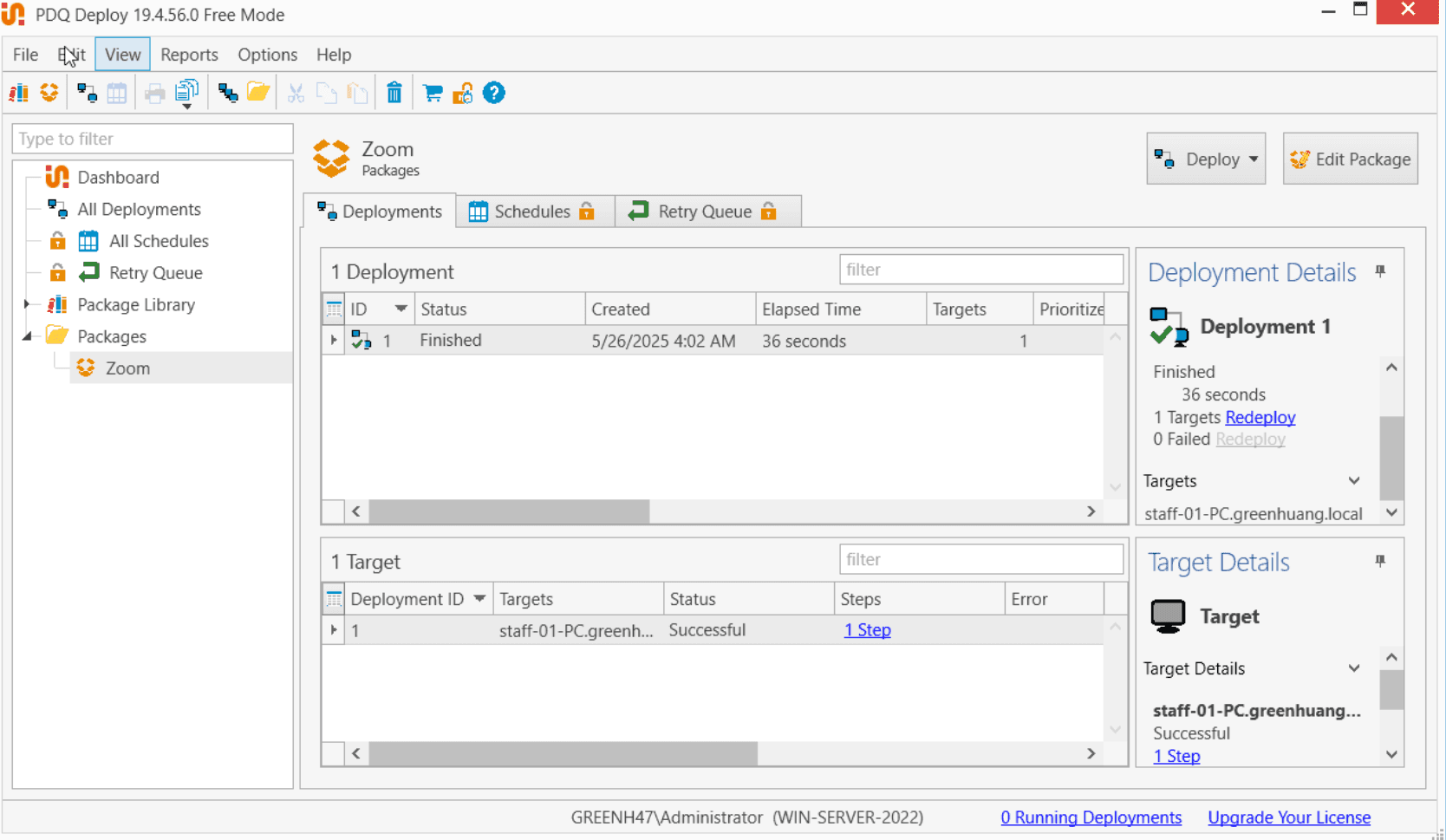Click down arrow of Target Details scrollbar
1446x840 pixels.
click(1391, 754)
